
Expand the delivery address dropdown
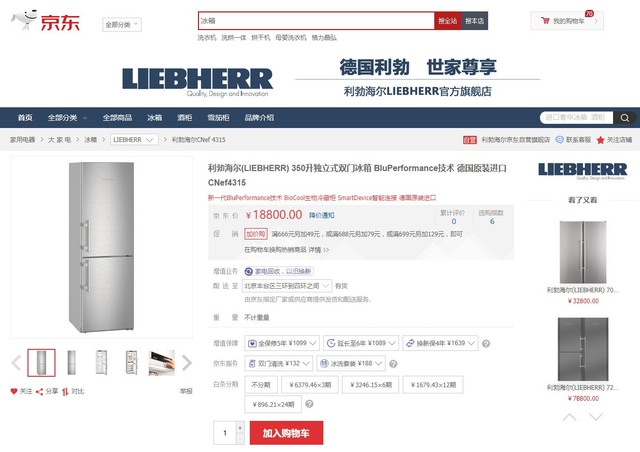[x=287, y=286]
